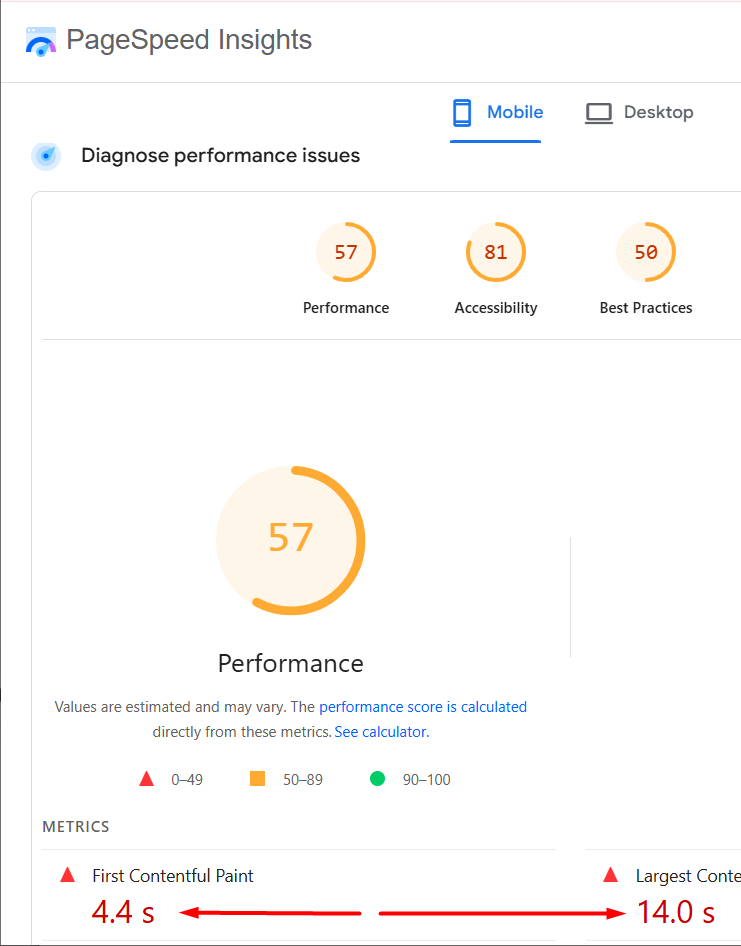Toggle the red 0–49 legend marker
This screenshot has width=741, height=946.
point(146,778)
